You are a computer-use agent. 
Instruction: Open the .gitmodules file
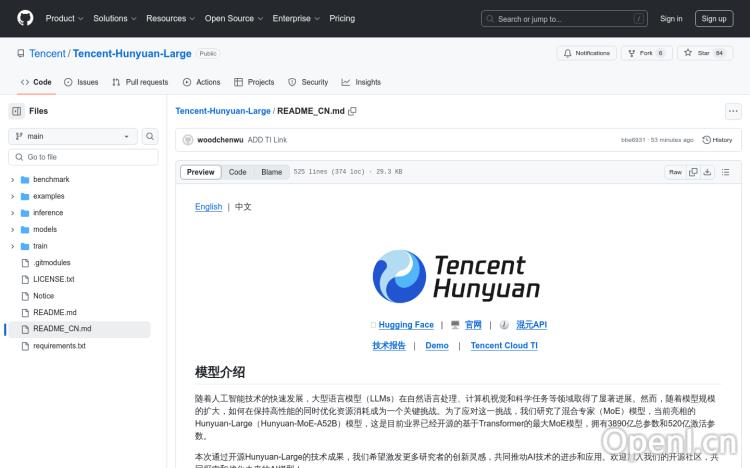point(52,263)
